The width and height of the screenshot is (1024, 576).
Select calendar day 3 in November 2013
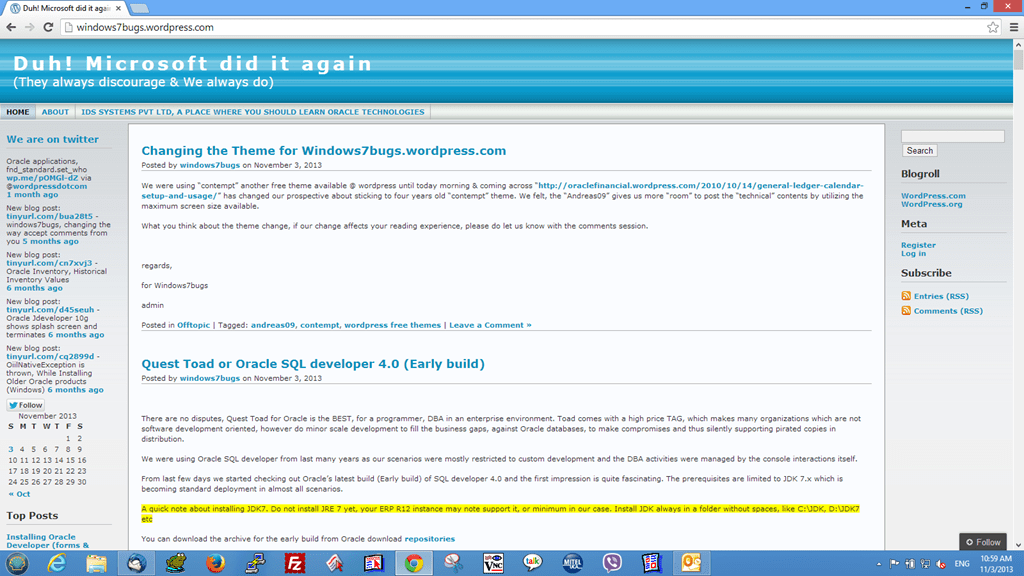coord(10,449)
